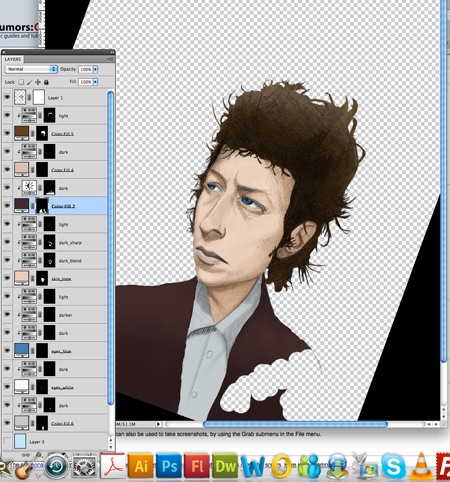Click the Layers list scroll-up arrow
The width and height of the screenshot is (450, 482).
(111, 440)
